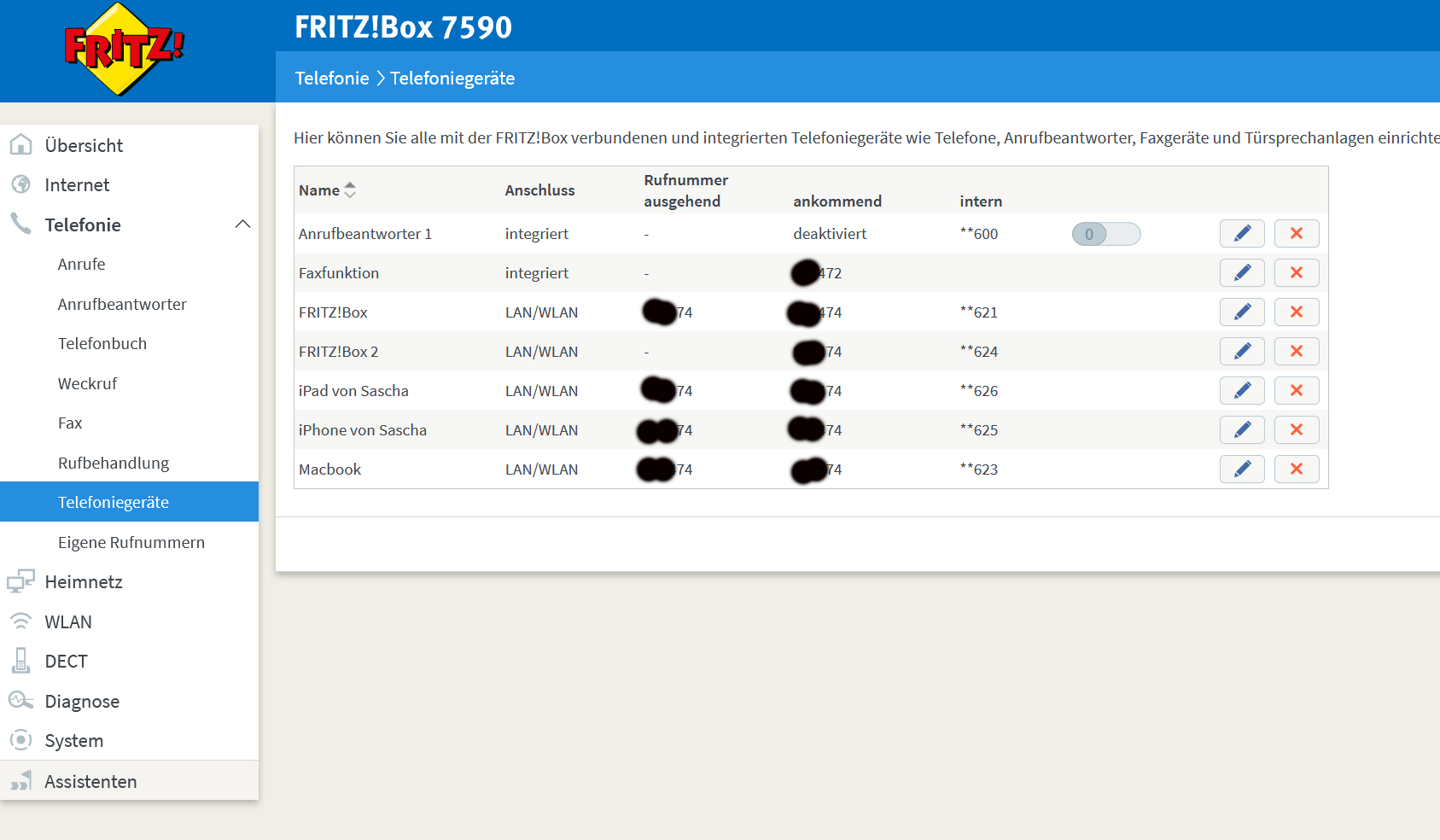
Task: Launch the Assistenten wizards
Action: pos(90,782)
